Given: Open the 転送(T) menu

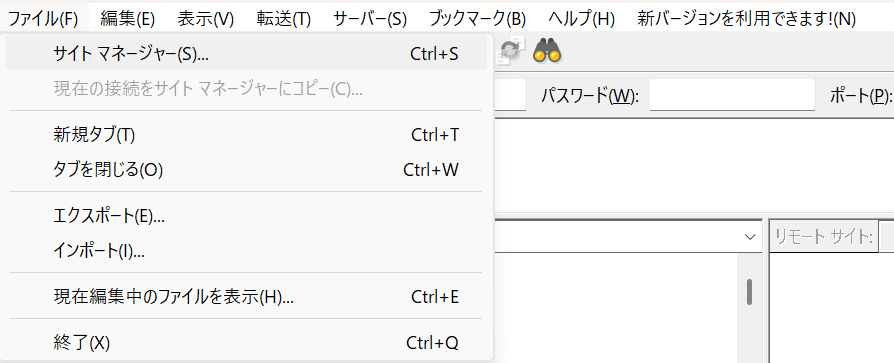Looking at the screenshot, I should [x=283, y=19].
